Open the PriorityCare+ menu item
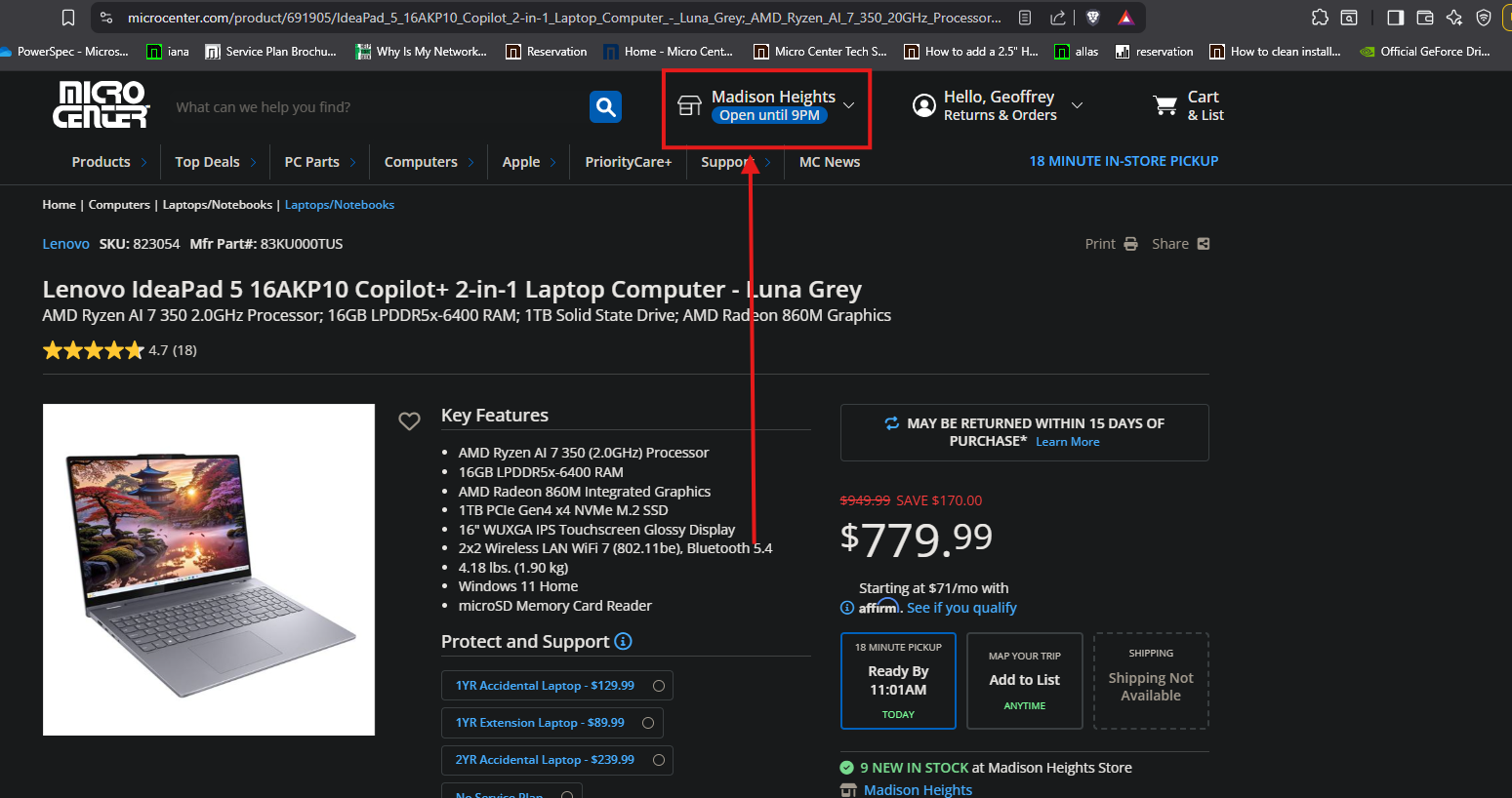Screen dimensions: 1512x798 coord(629,162)
